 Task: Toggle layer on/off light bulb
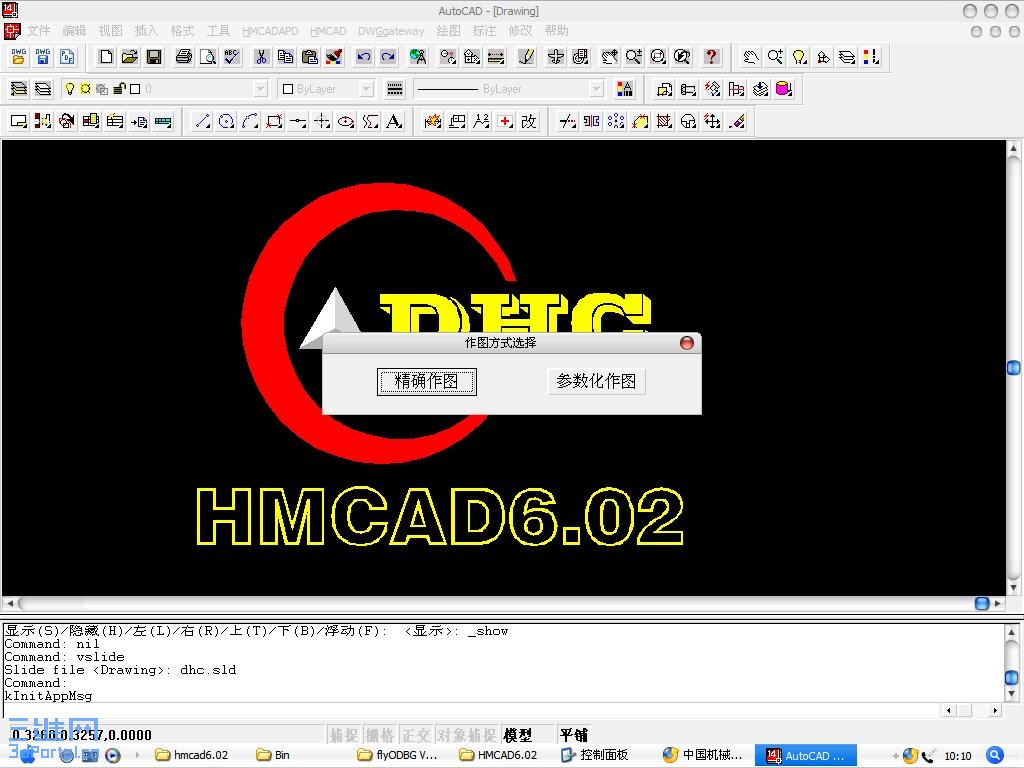pyautogui.click(x=70, y=89)
